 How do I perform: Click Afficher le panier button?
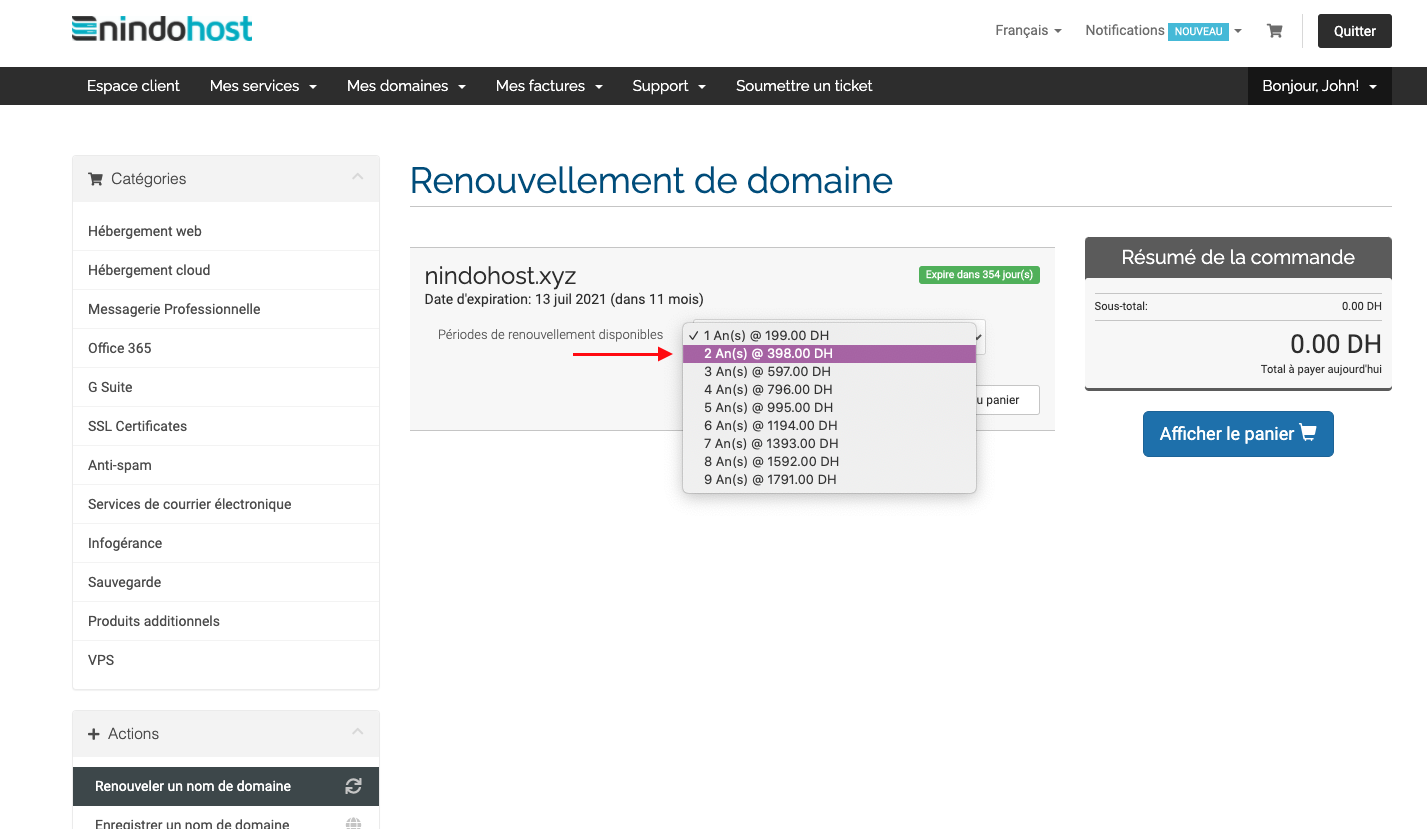(x=1238, y=434)
